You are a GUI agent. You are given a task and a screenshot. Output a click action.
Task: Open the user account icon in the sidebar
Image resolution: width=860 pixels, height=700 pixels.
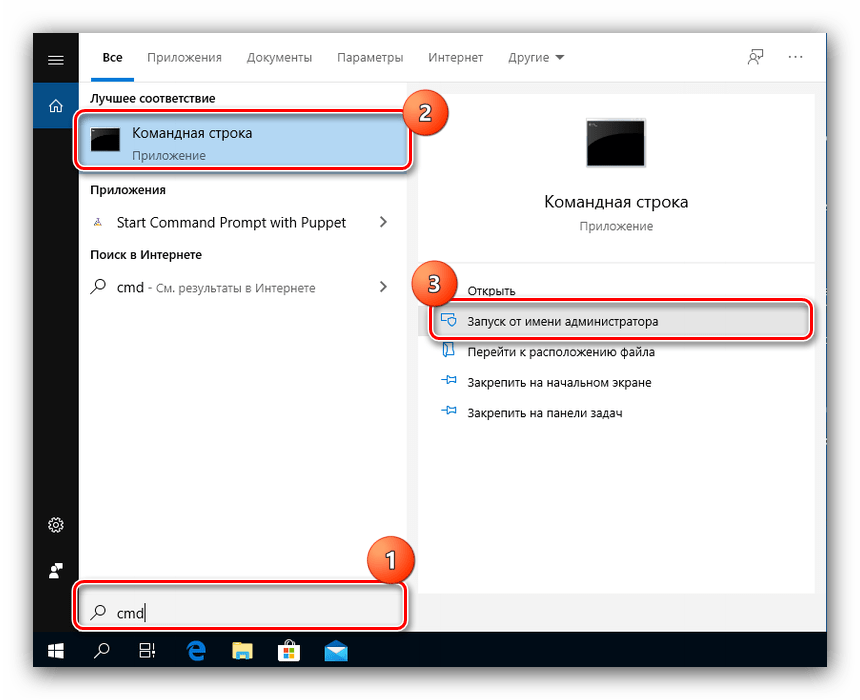[x=55, y=571]
